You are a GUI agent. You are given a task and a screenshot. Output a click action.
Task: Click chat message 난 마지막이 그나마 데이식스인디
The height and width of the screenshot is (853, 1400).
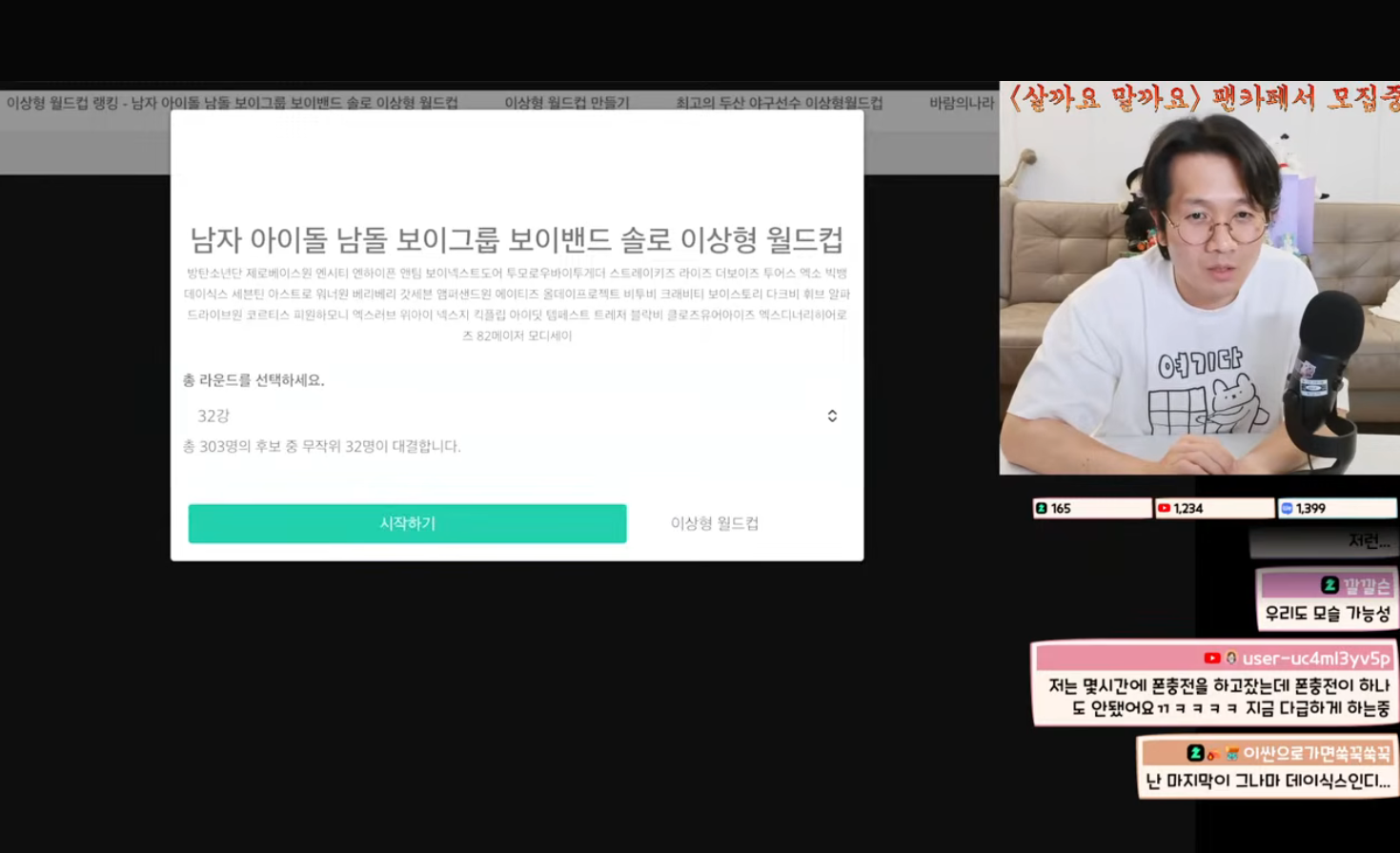[1268, 781]
